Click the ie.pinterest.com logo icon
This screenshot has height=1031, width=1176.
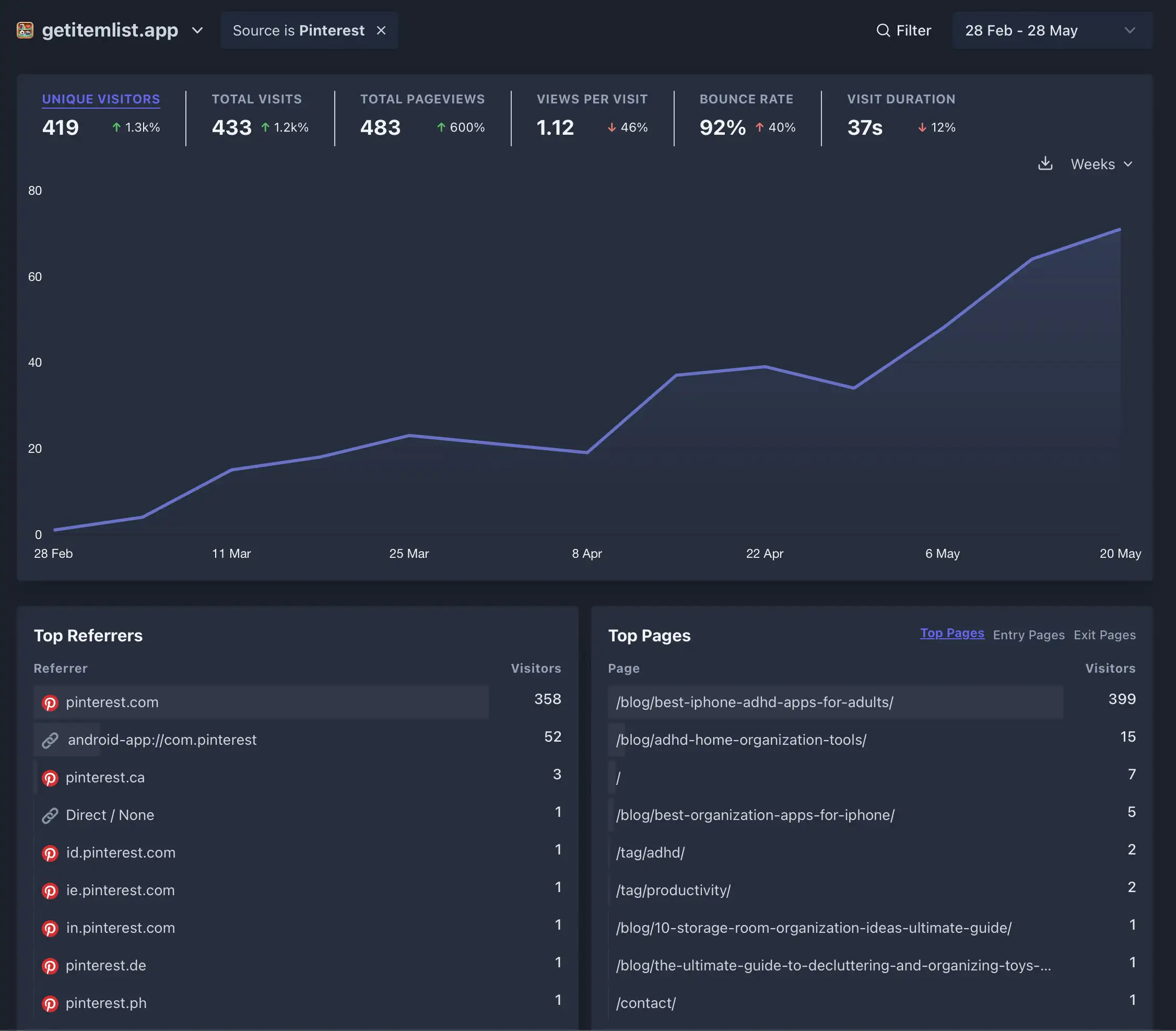[x=50, y=891]
